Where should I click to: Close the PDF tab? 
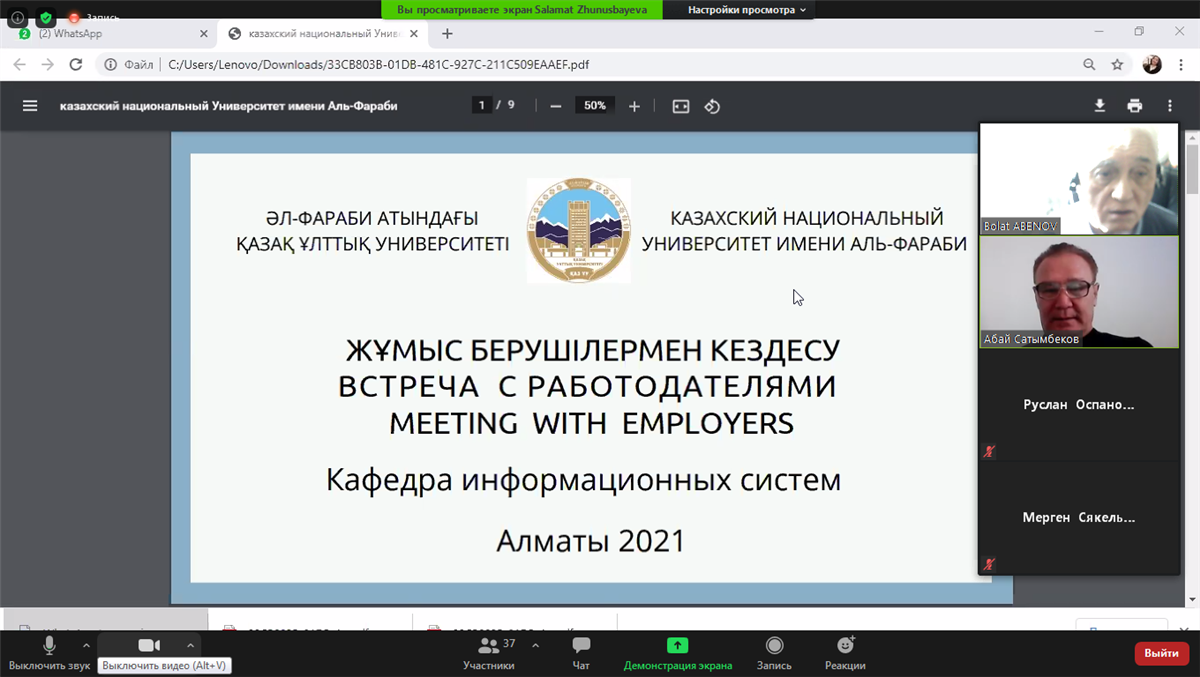(416, 33)
